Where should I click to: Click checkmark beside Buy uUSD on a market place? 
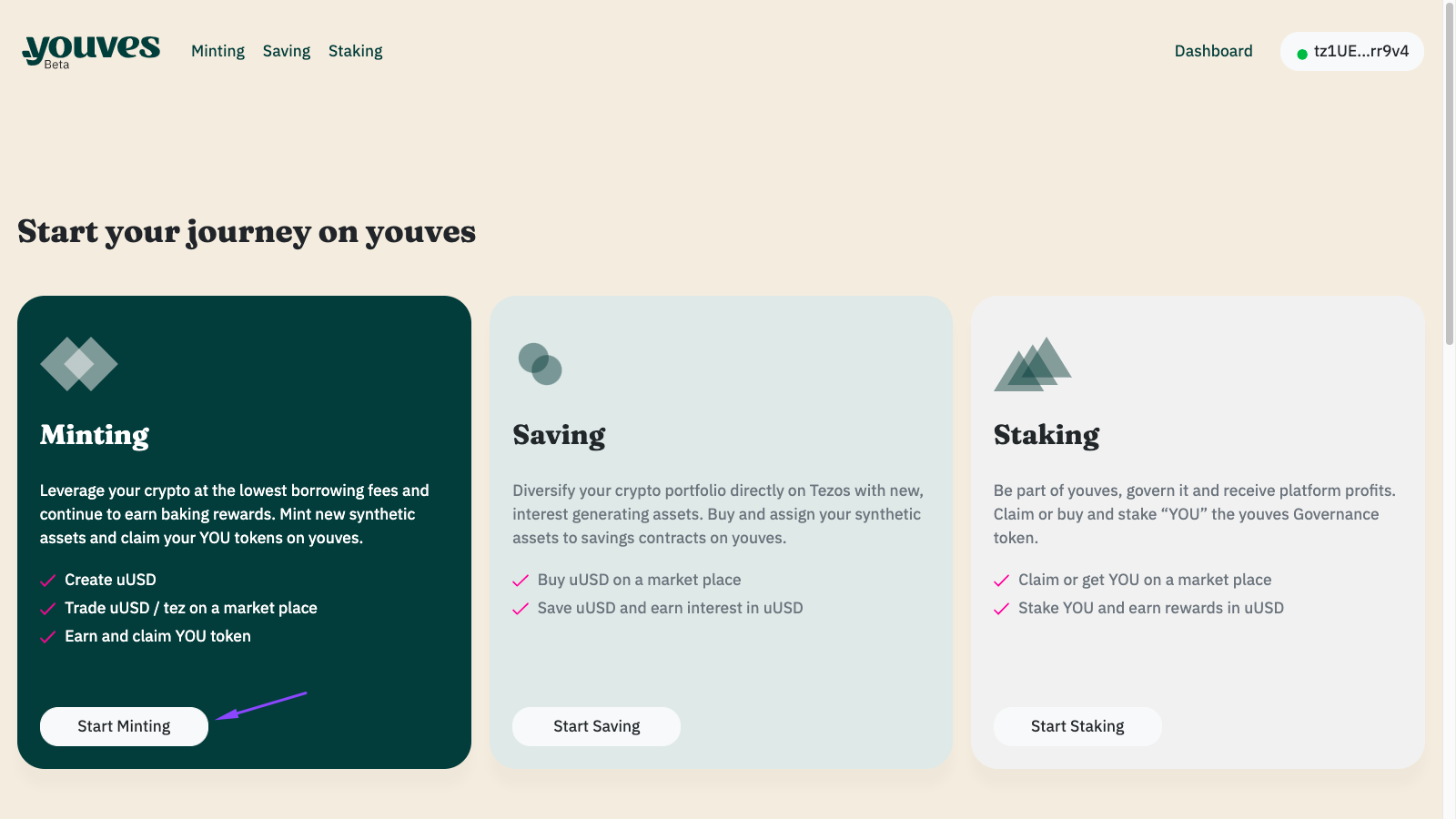[521, 581]
